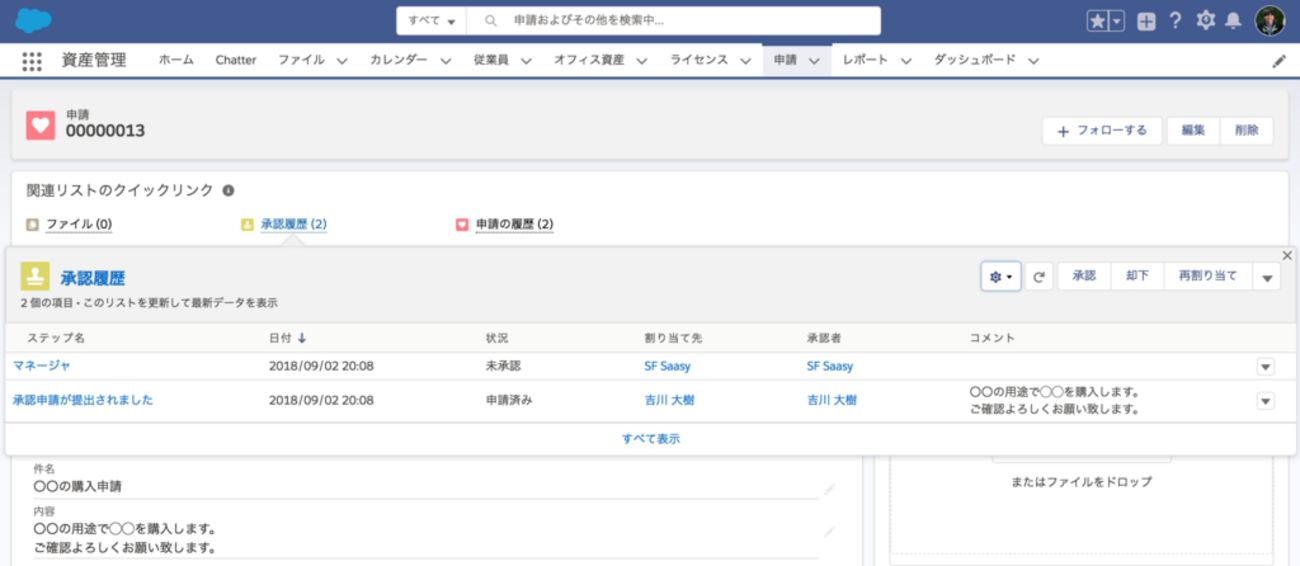The image size is (1300, 566).
Task: Expand the ファイル tab chevron
Action: click(x=342, y=61)
